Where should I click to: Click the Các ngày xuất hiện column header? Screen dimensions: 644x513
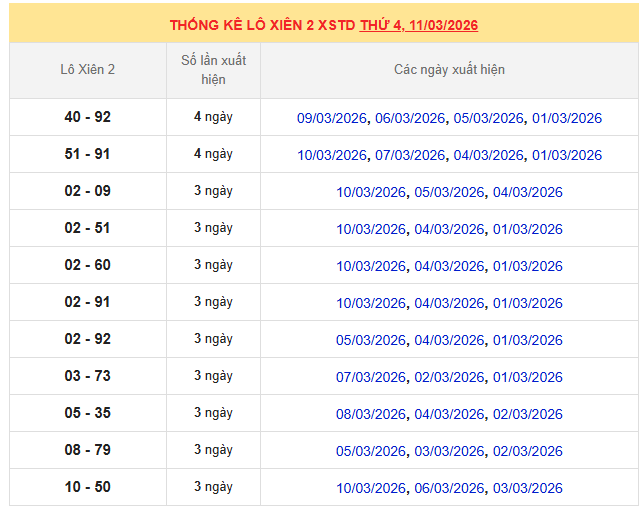point(449,70)
